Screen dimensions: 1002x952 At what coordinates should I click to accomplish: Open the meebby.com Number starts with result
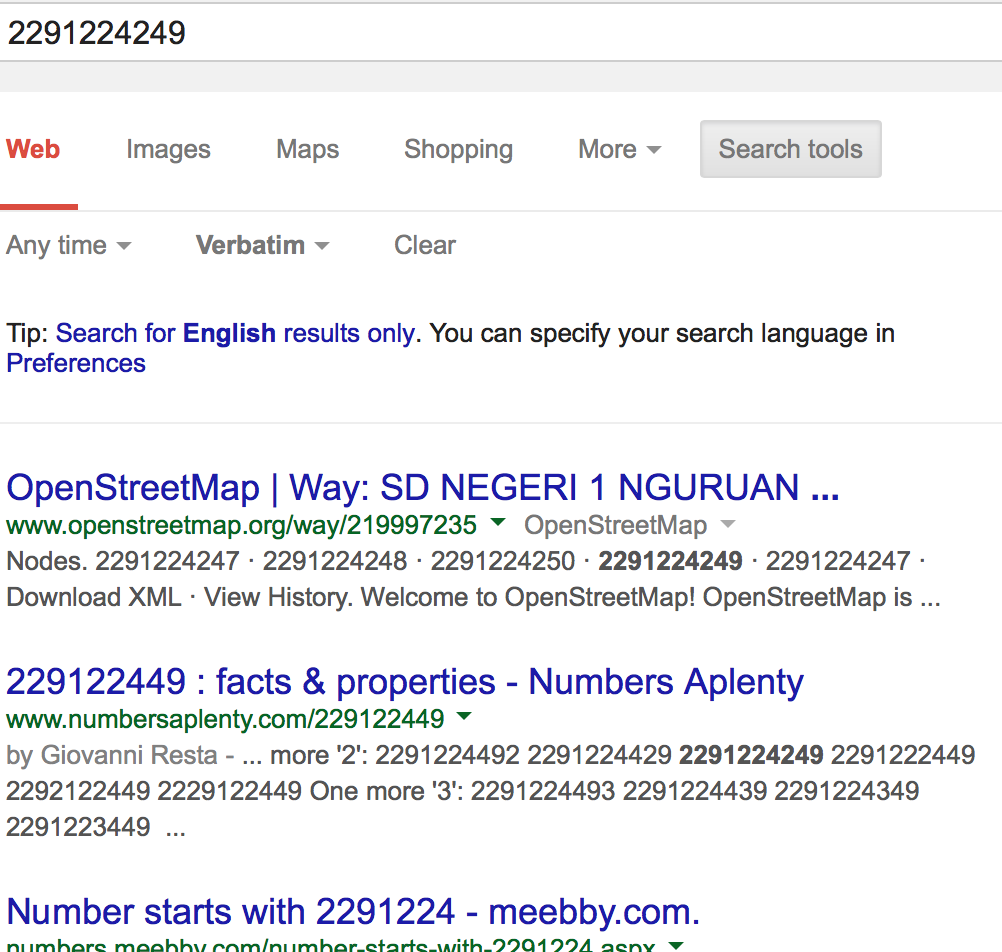[x=353, y=912]
